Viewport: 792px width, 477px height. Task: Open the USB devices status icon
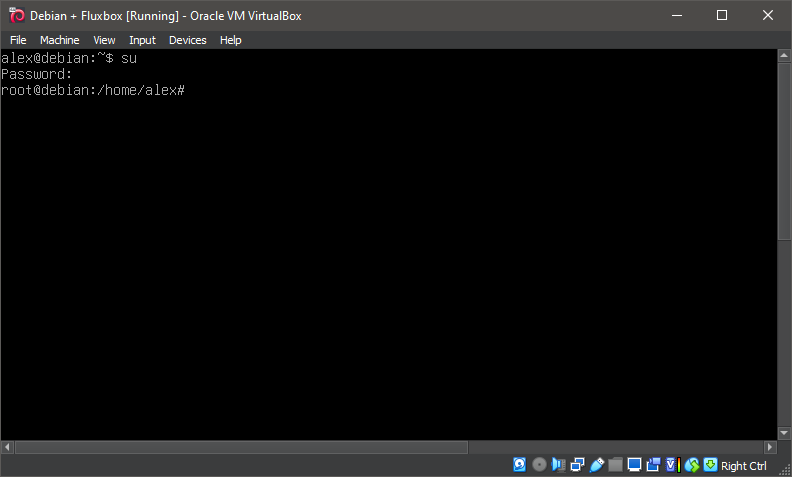click(597, 465)
